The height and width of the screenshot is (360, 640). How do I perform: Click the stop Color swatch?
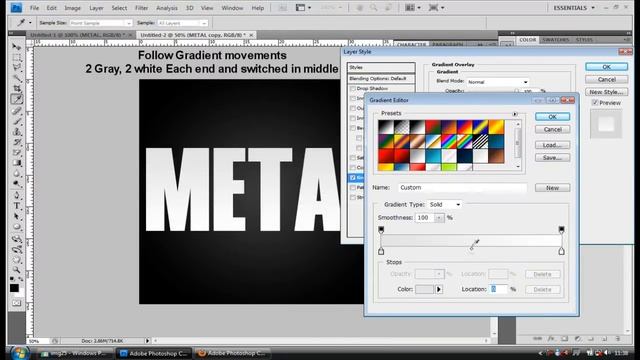click(x=424, y=289)
